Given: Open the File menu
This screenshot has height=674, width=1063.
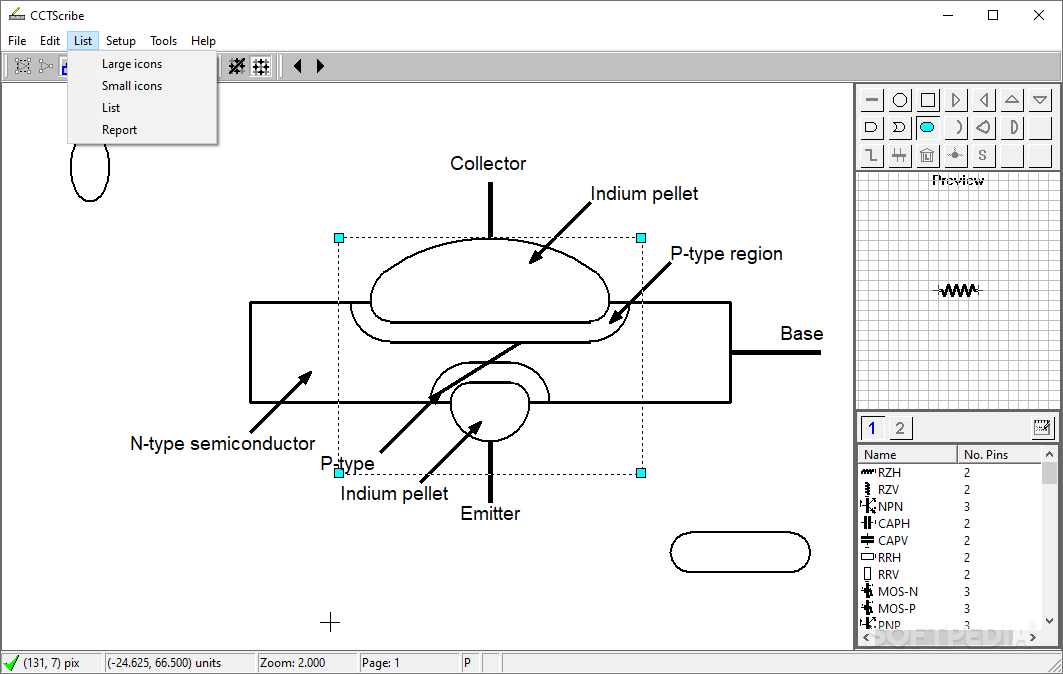Looking at the screenshot, I should [17, 41].
